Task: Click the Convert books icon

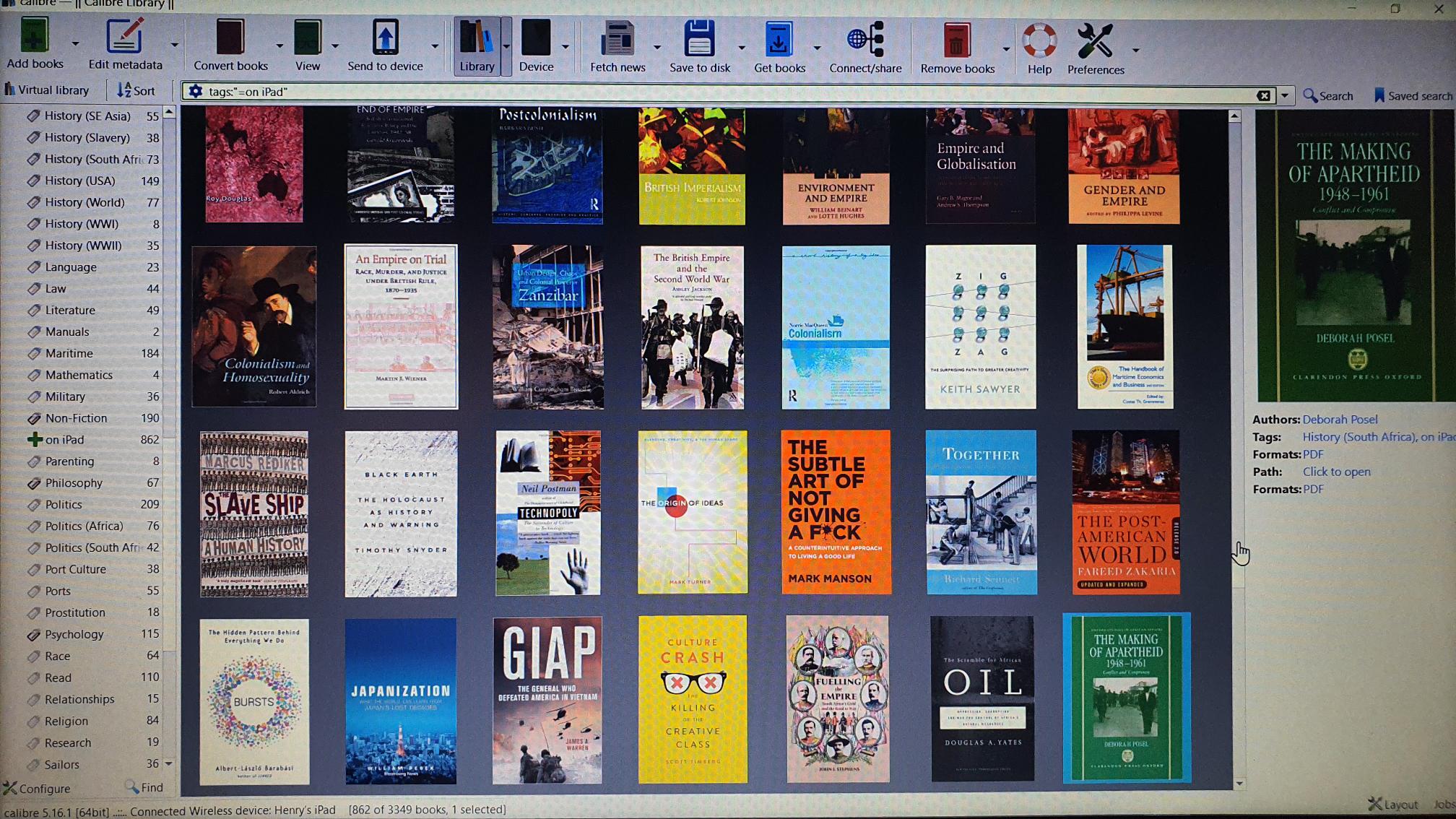Action: pyautogui.click(x=230, y=38)
